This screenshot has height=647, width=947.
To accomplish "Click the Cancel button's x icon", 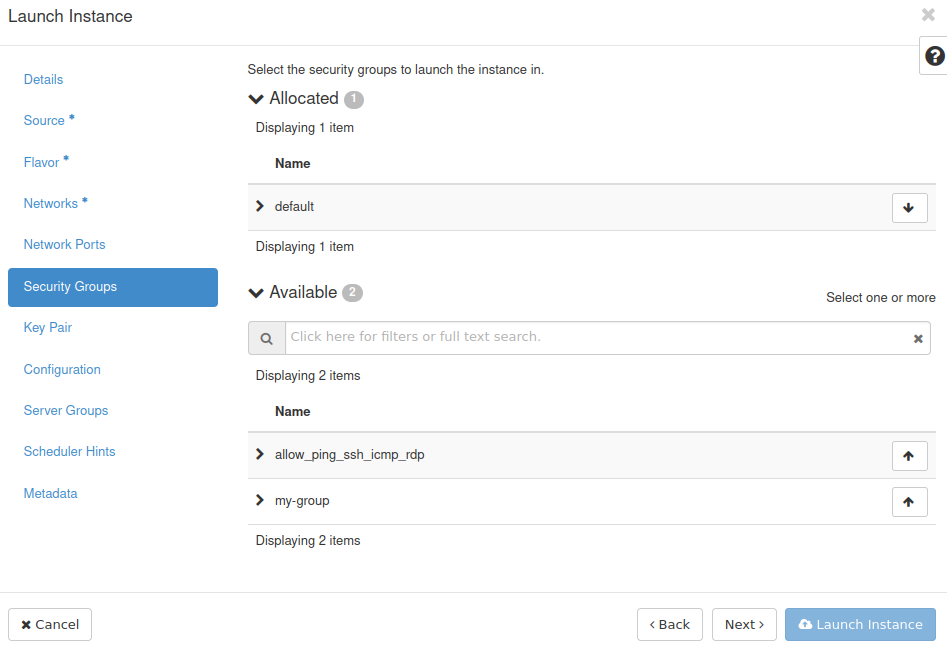I will coord(27,624).
